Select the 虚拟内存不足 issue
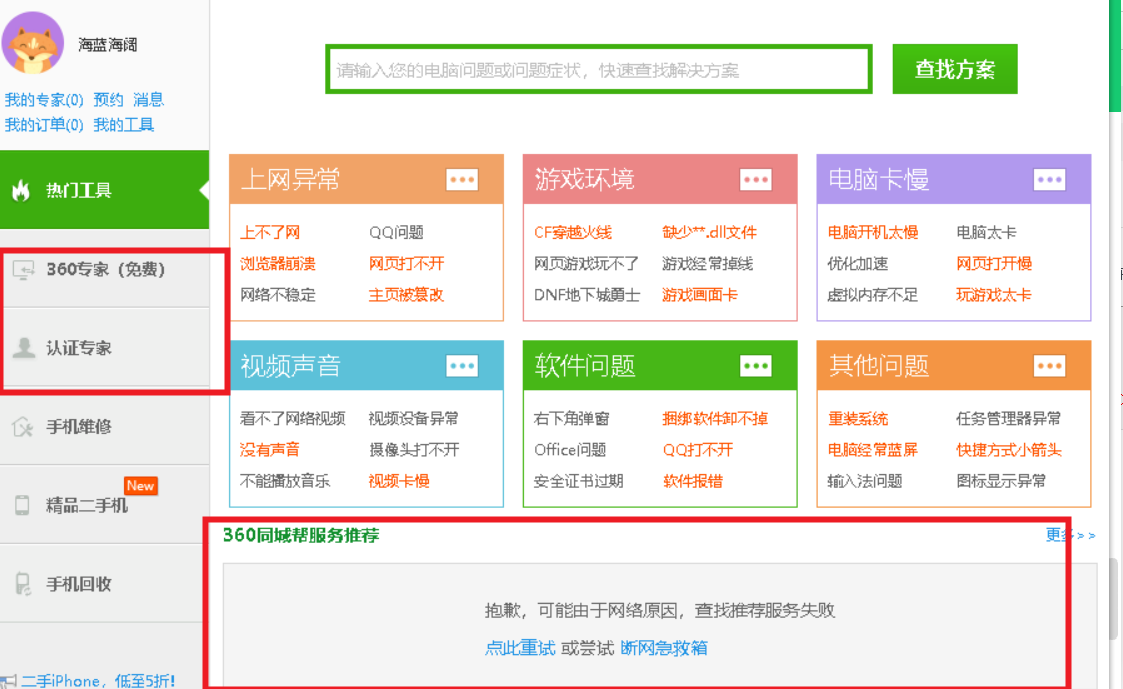Screen dimensions: 1123x689 [872, 294]
